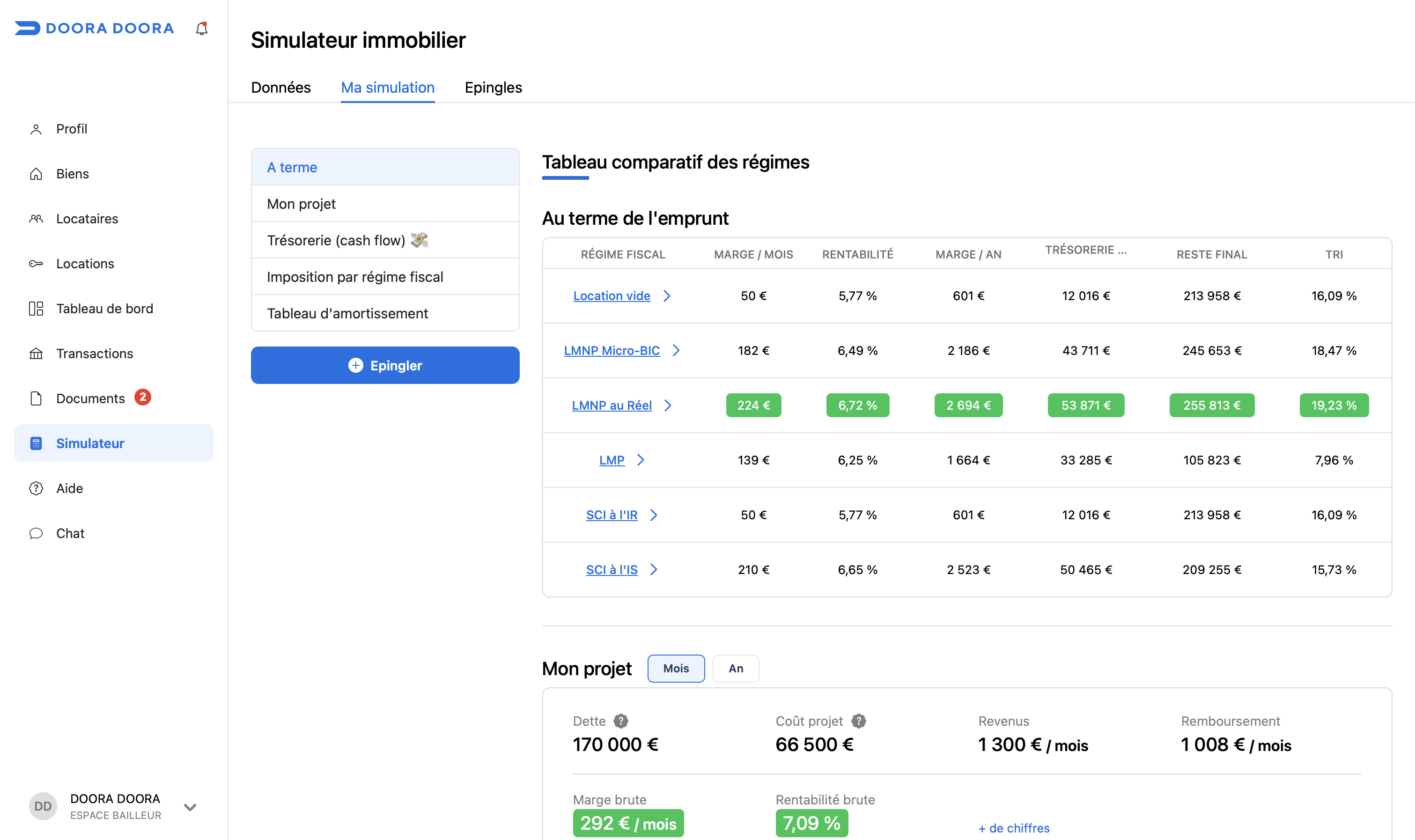
Task: Go to Biens in the sidebar
Action: point(113,174)
